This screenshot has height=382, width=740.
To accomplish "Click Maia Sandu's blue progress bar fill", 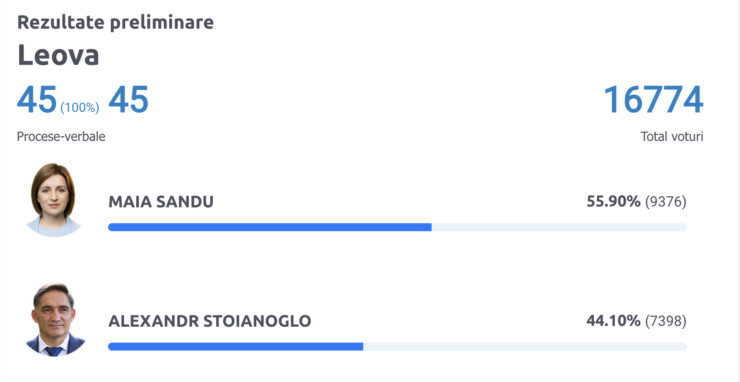I will tap(270, 227).
